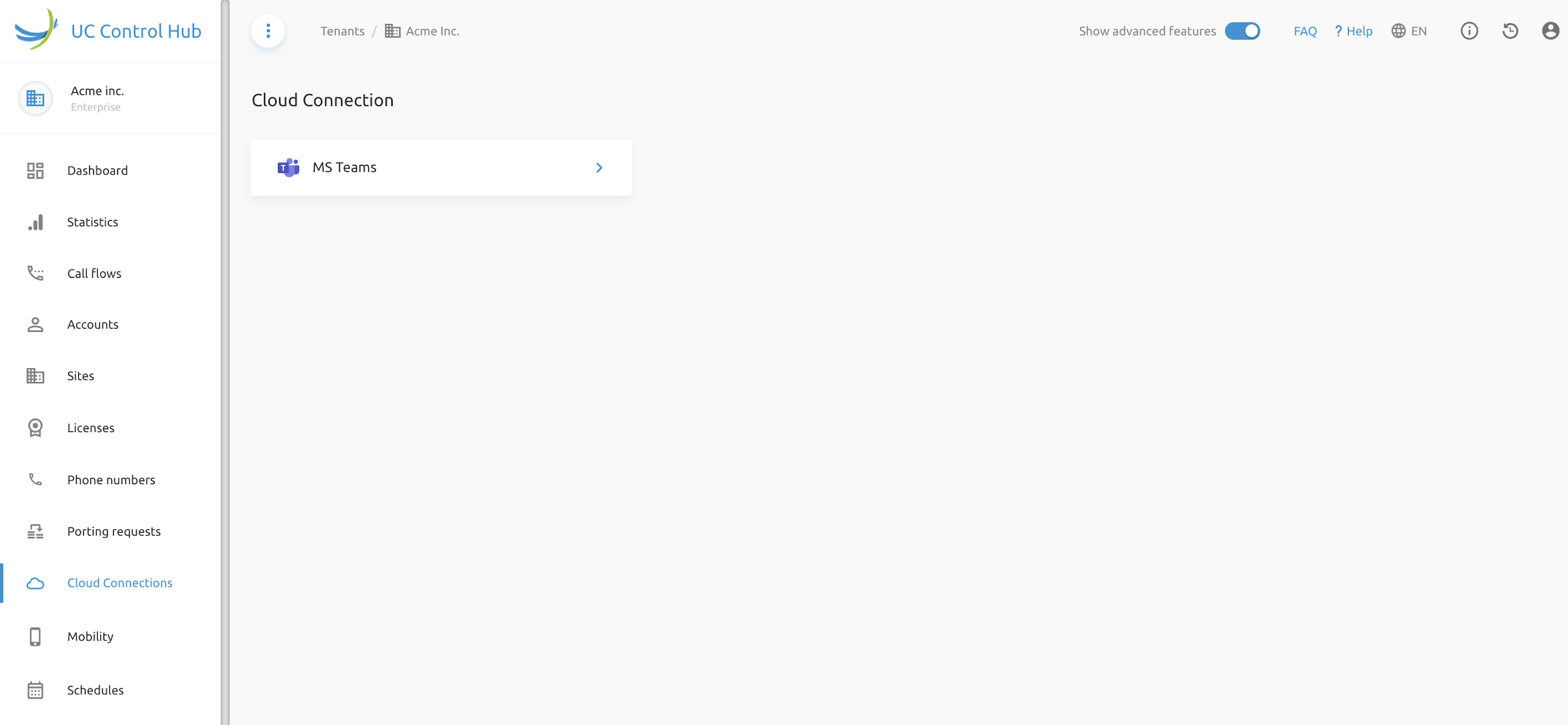Open the MS Teams connection card
Screen dimensions: 1568x725
(x=441, y=167)
